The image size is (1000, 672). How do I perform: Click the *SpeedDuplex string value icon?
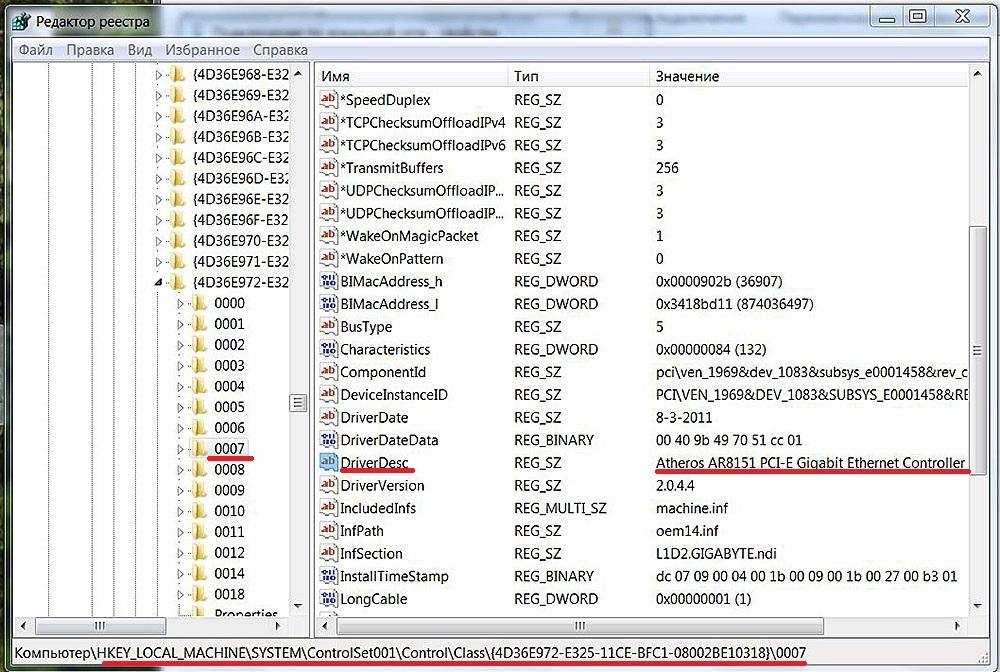click(x=328, y=99)
